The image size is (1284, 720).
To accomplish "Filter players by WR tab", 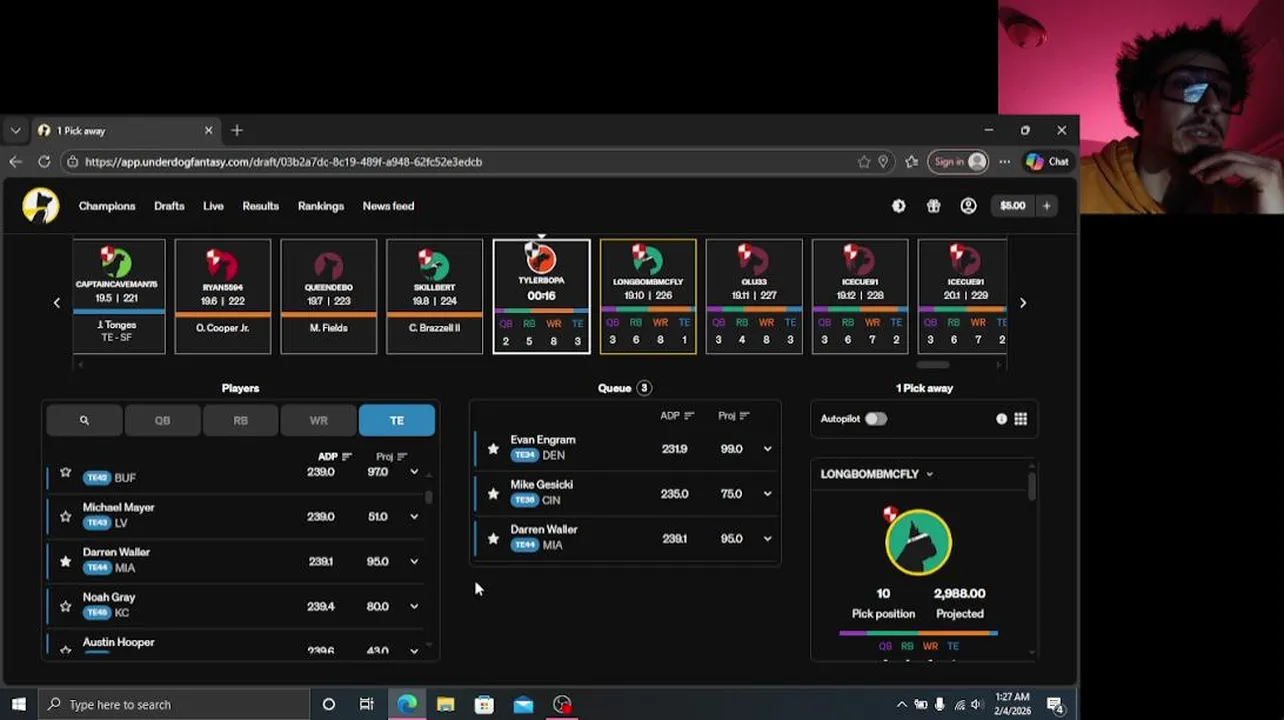I will [x=318, y=421].
